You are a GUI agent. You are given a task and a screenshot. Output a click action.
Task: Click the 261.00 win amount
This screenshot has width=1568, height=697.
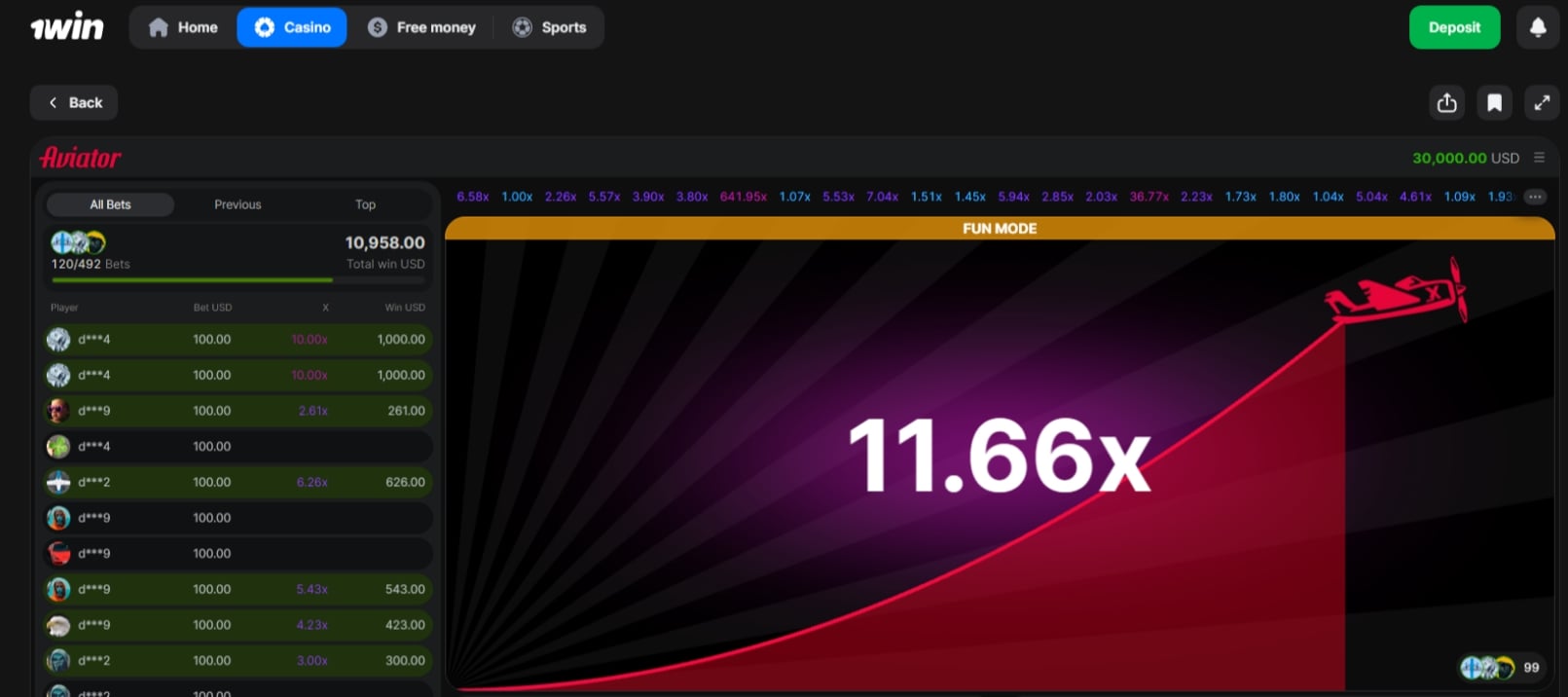tap(406, 411)
